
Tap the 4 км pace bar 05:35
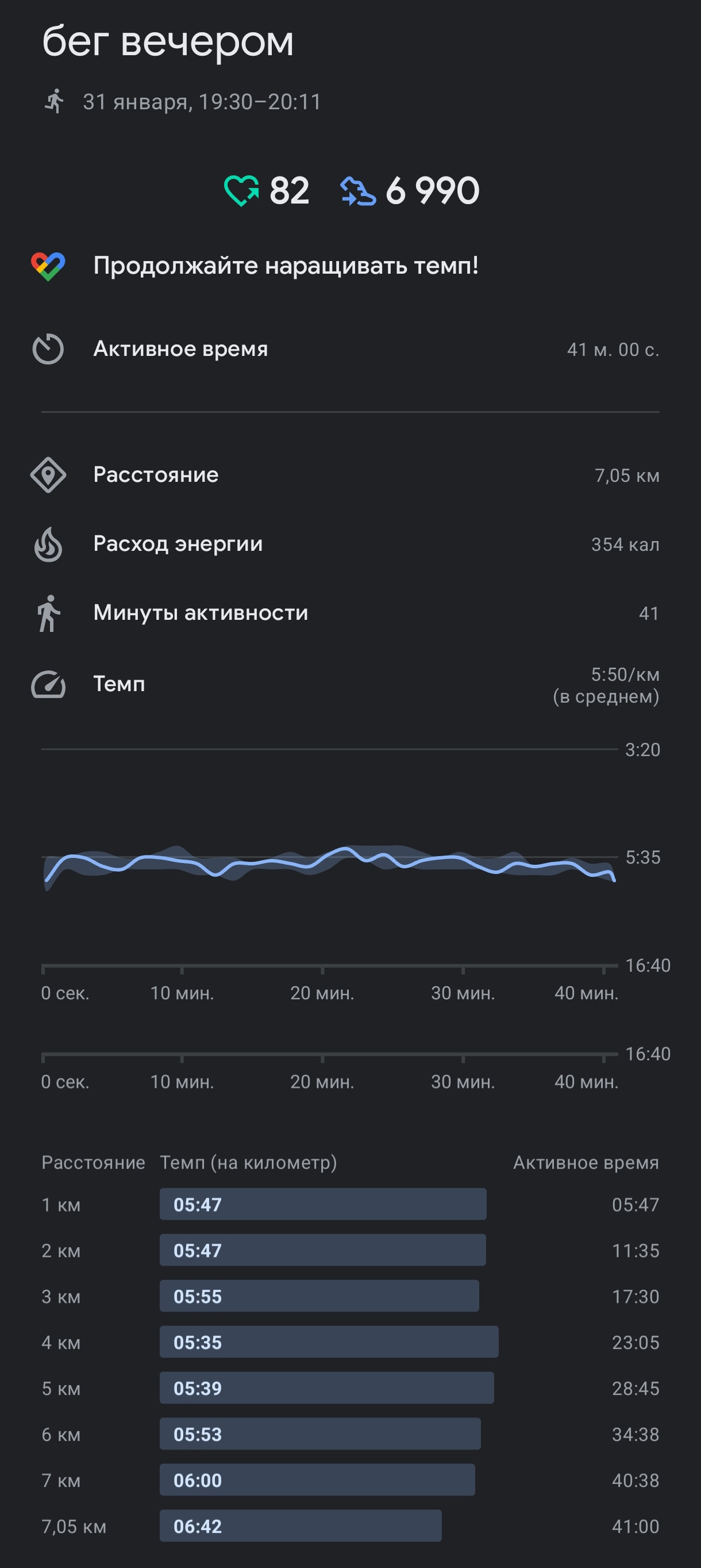[x=329, y=1341]
